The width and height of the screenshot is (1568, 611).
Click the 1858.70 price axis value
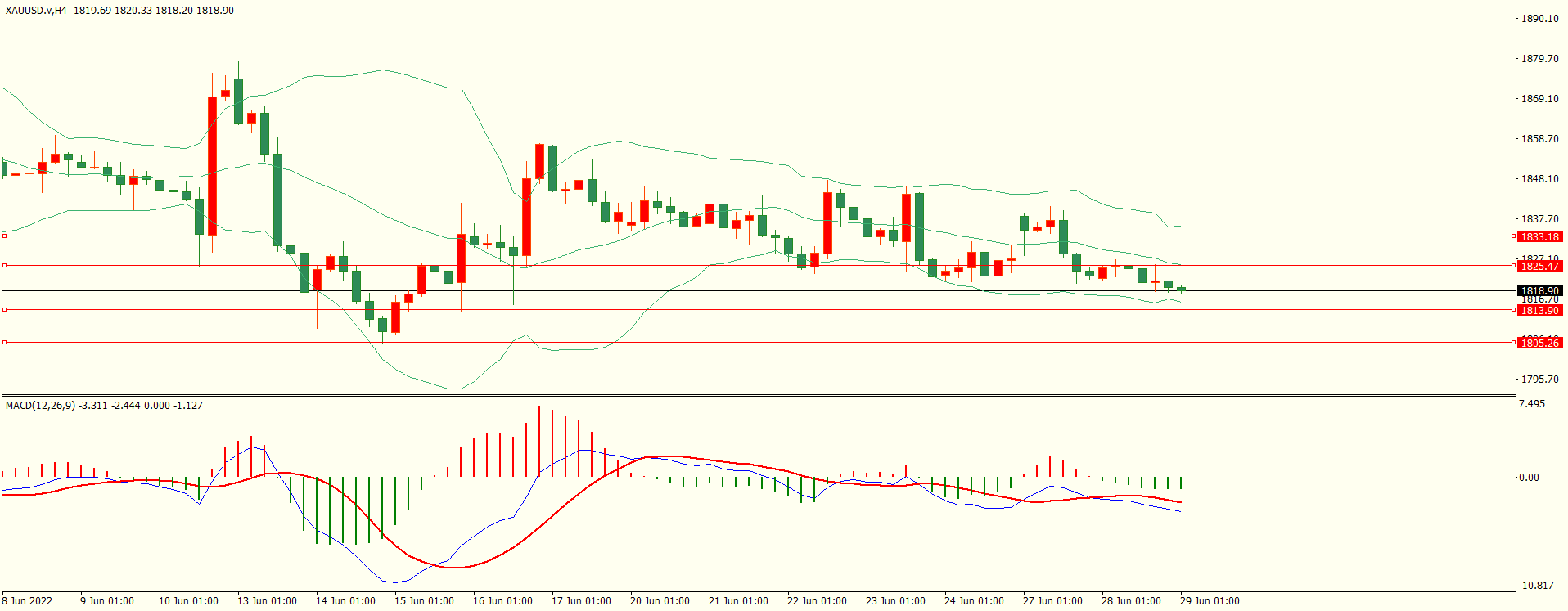1539,139
